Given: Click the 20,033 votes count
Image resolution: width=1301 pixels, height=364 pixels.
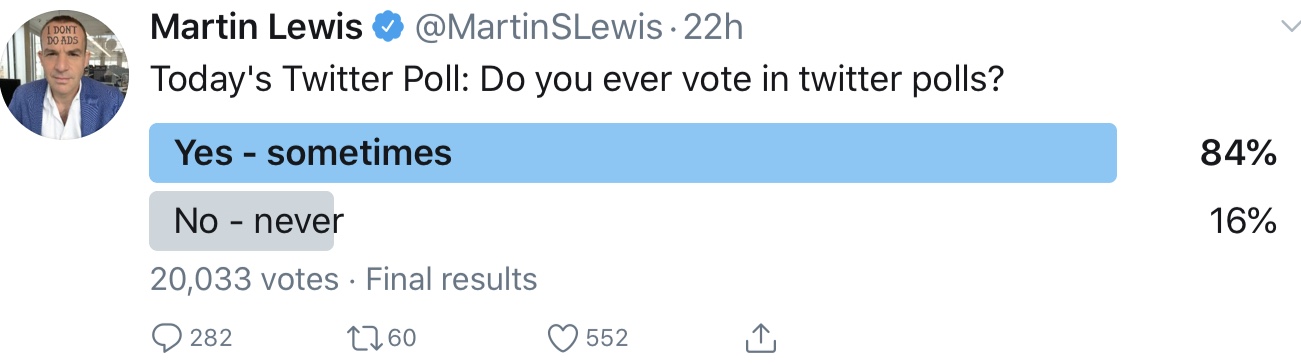Looking at the screenshot, I should [244, 279].
